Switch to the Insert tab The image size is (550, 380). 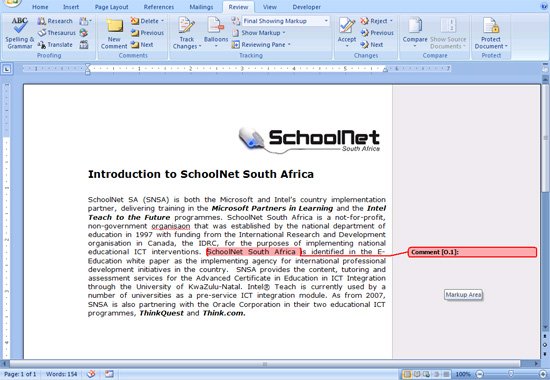click(71, 7)
